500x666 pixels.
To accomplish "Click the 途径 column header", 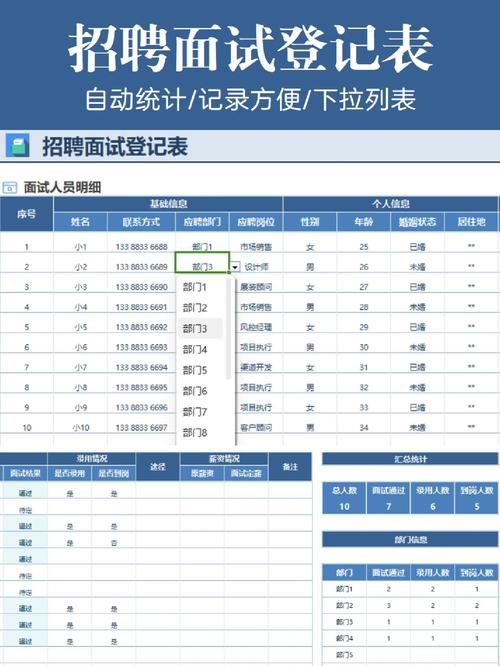I will [x=158, y=467].
